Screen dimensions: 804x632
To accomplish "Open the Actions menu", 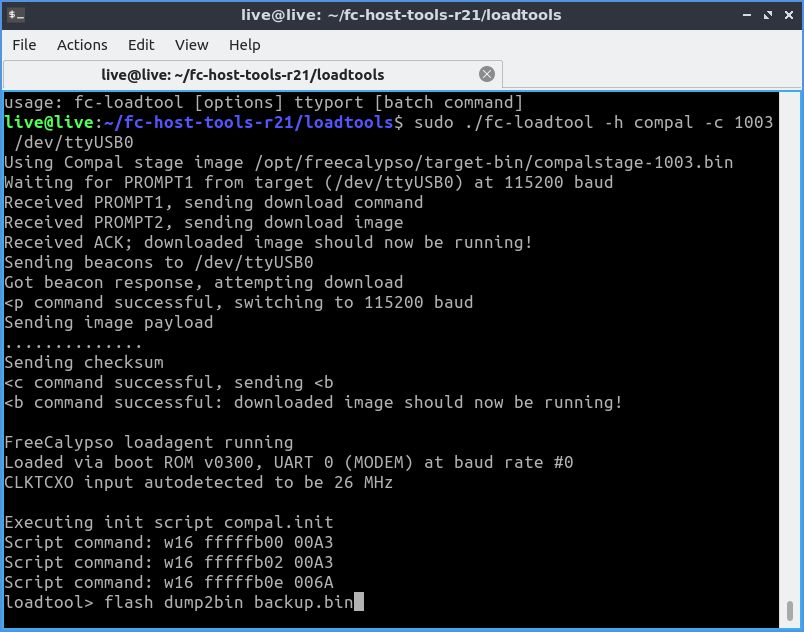I will coord(82,45).
